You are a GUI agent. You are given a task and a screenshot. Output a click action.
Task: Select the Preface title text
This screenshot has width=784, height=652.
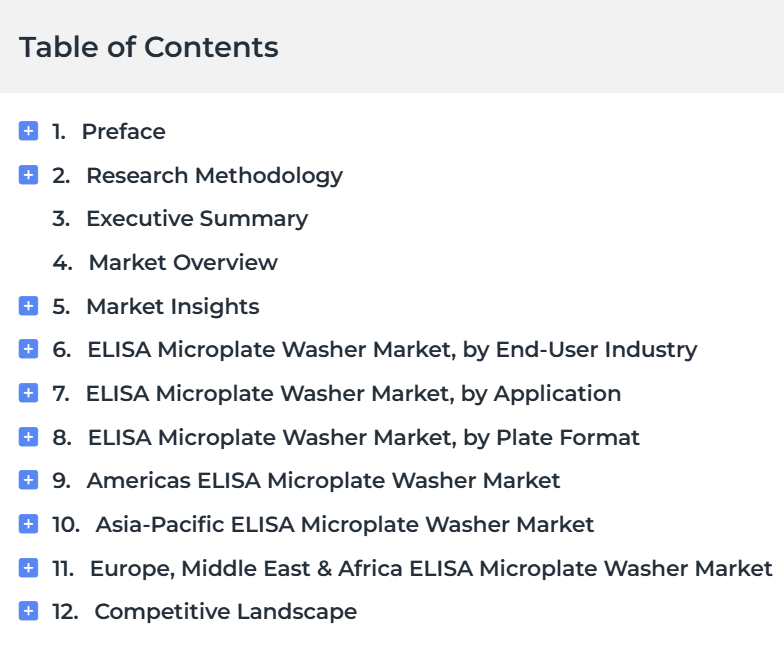click(124, 132)
